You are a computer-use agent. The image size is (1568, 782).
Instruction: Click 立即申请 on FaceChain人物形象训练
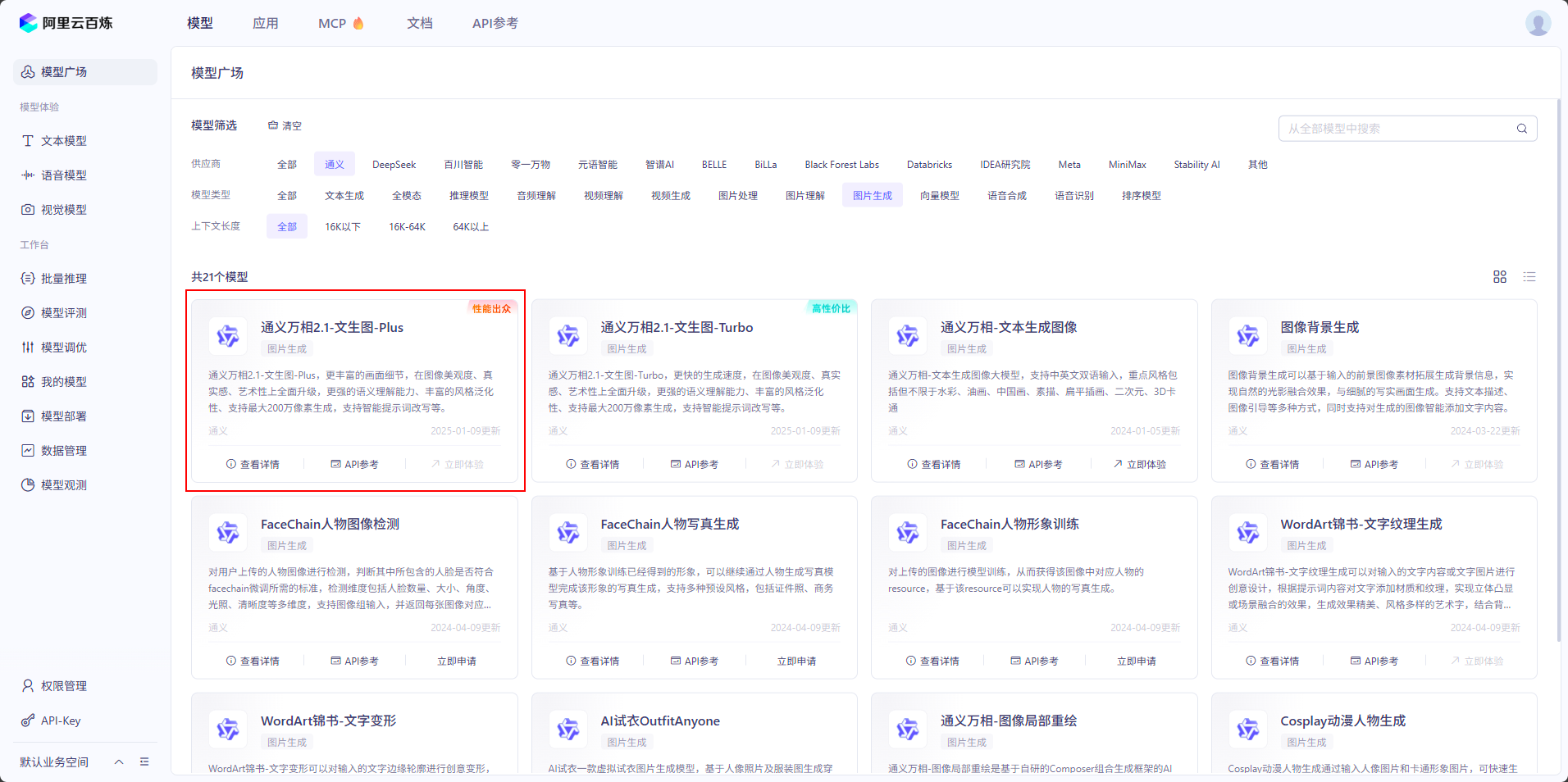click(x=1137, y=662)
